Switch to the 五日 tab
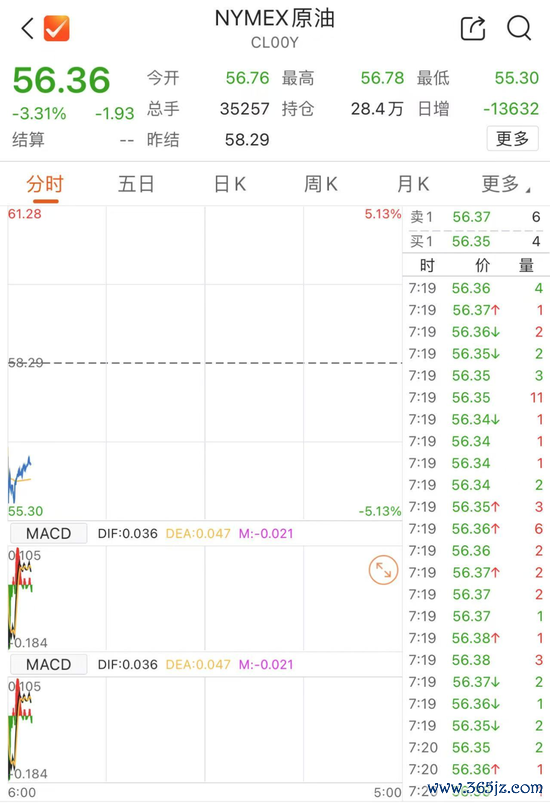This screenshot has height=803, width=550. [x=136, y=184]
